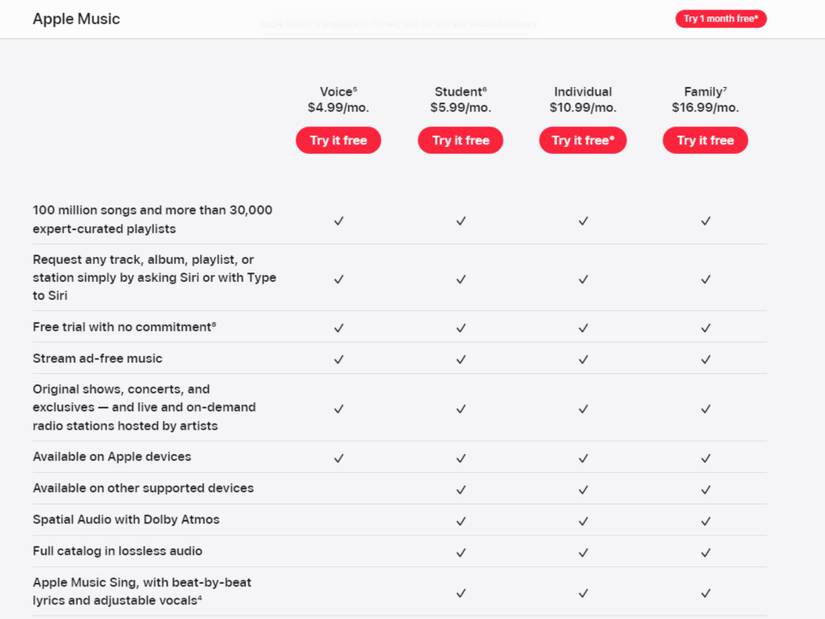Image resolution: width=825 pixels, height=619 pixels.
Task: Click the Individual $10.99/mo. plan heading
Action: 583,99
